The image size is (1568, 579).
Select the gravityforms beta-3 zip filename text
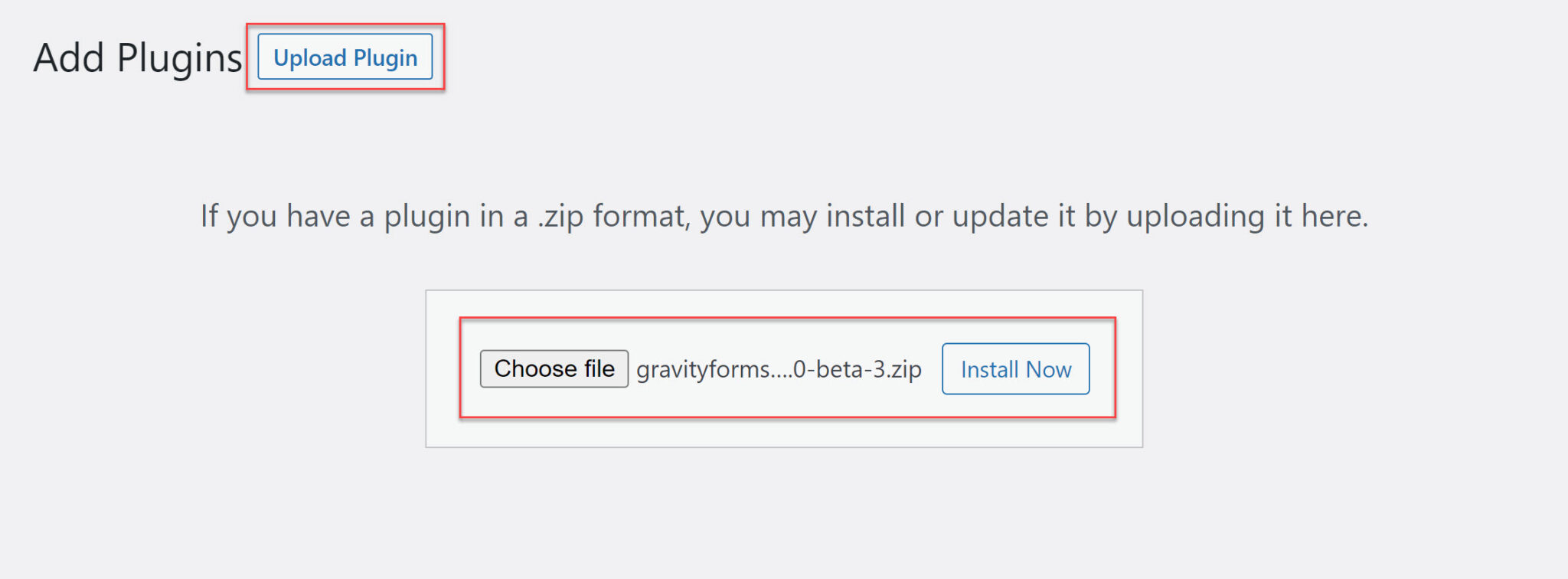click(777, 368)
